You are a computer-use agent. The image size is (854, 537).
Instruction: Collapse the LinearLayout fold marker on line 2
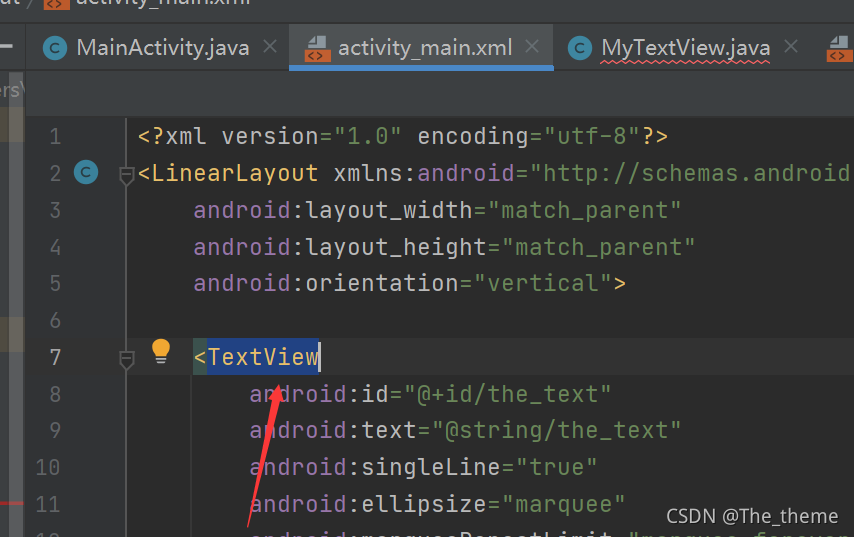(x=126, y=175)
